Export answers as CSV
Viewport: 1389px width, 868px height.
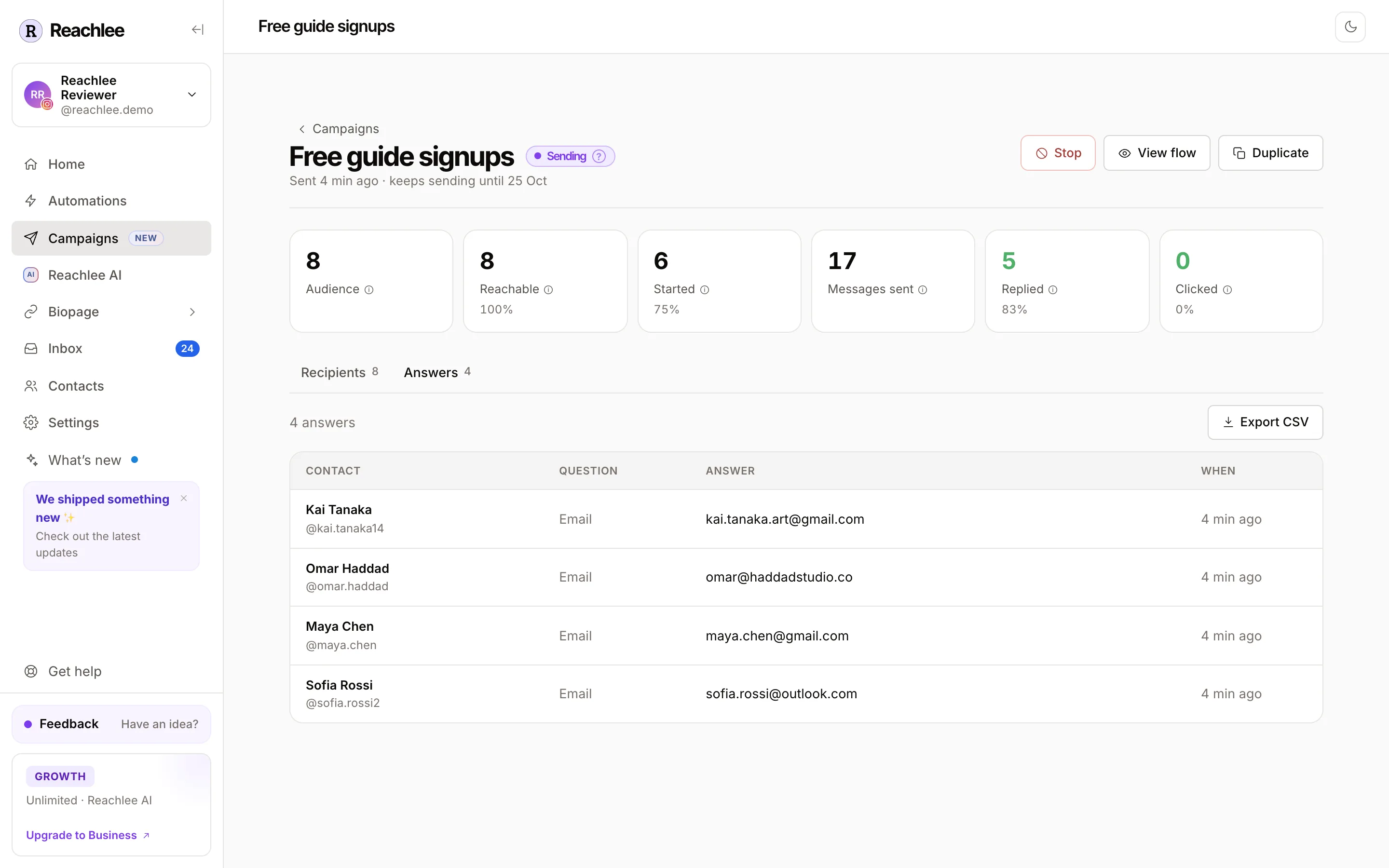1265,422
